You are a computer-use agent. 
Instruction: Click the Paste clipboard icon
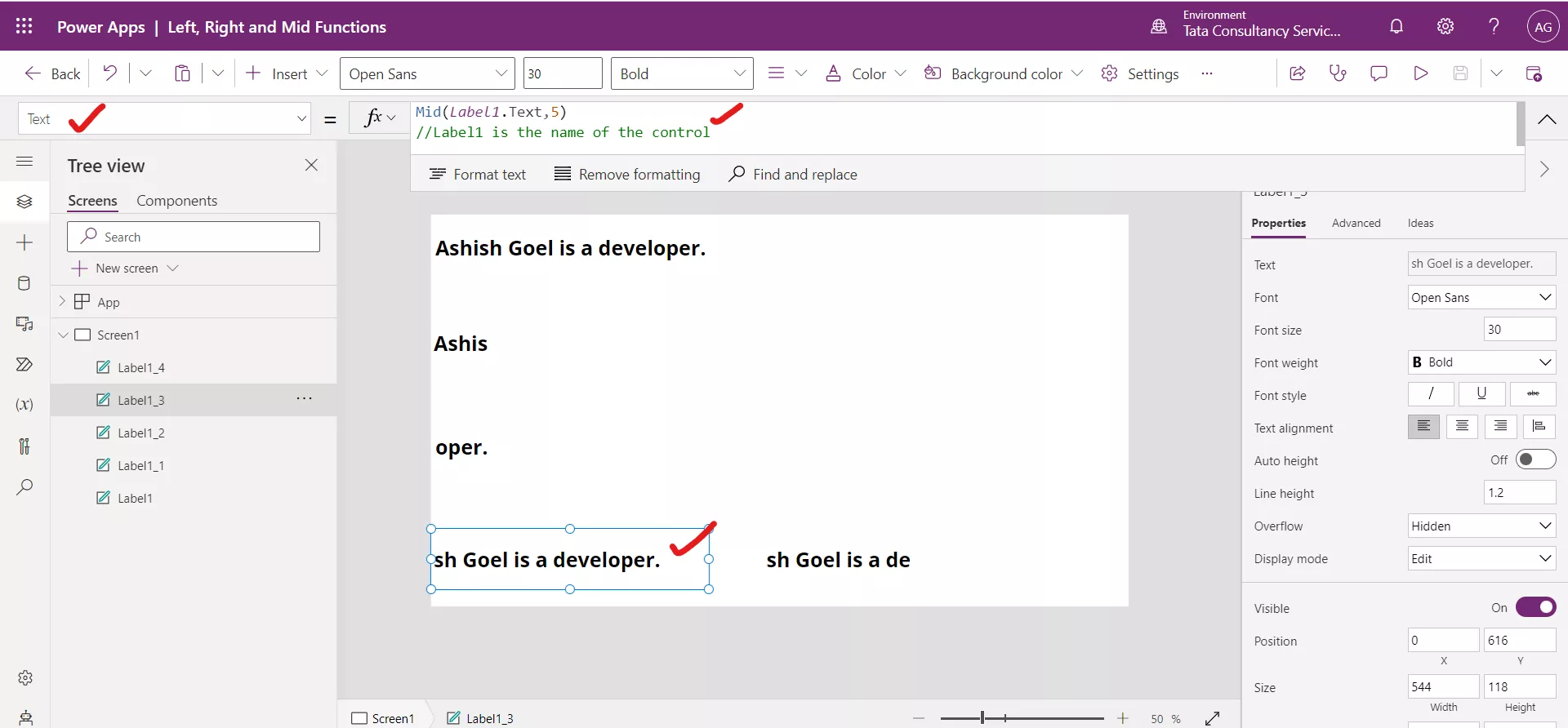(x=182, y=73)
